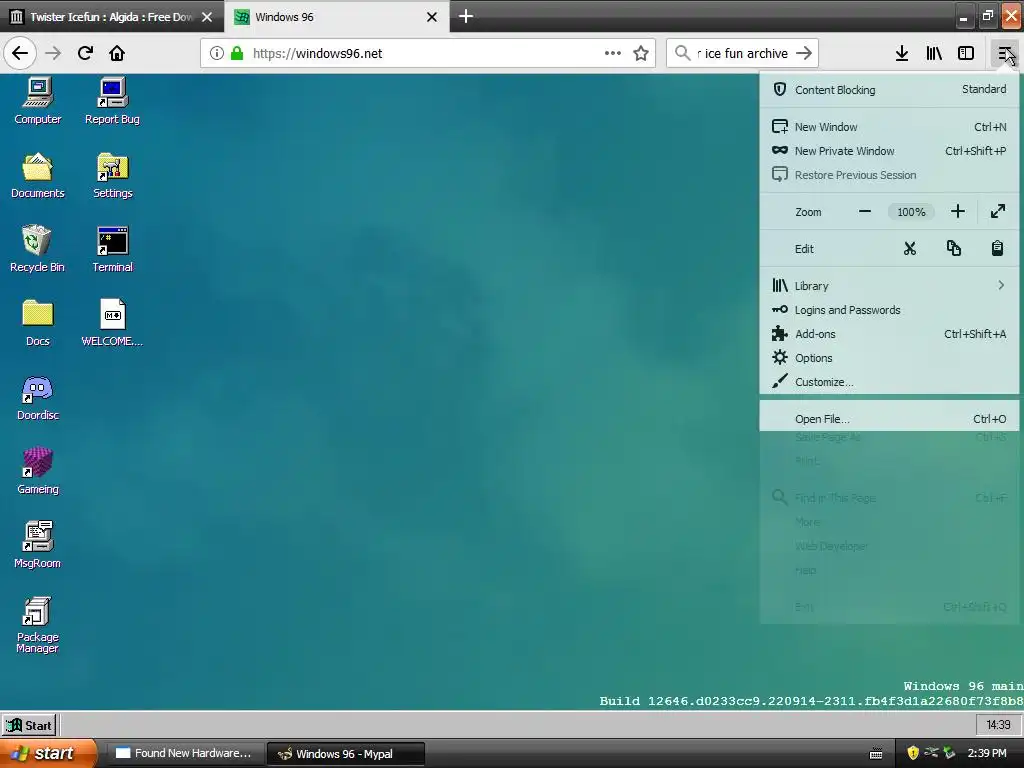The height and width of the screenshot is (768, 1024).
Task: Select Customize... menu entry
Action: click(889, 382)
